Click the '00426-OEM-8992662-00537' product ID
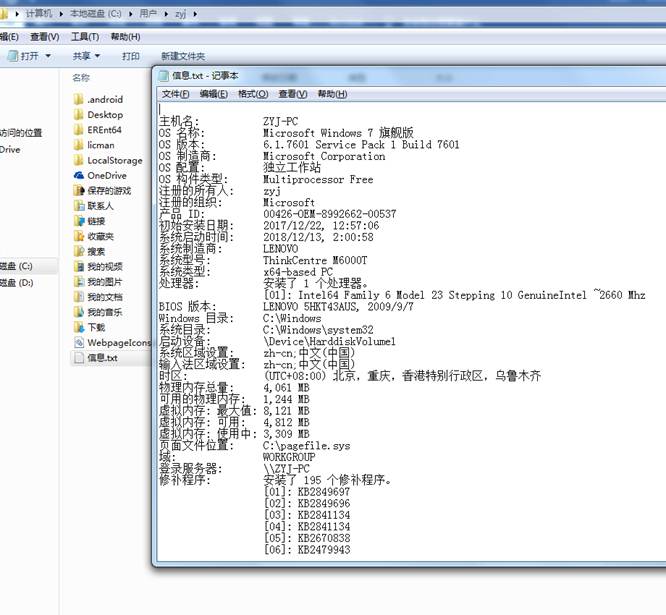This screenshot has height=615, width=666. (330, 214)
